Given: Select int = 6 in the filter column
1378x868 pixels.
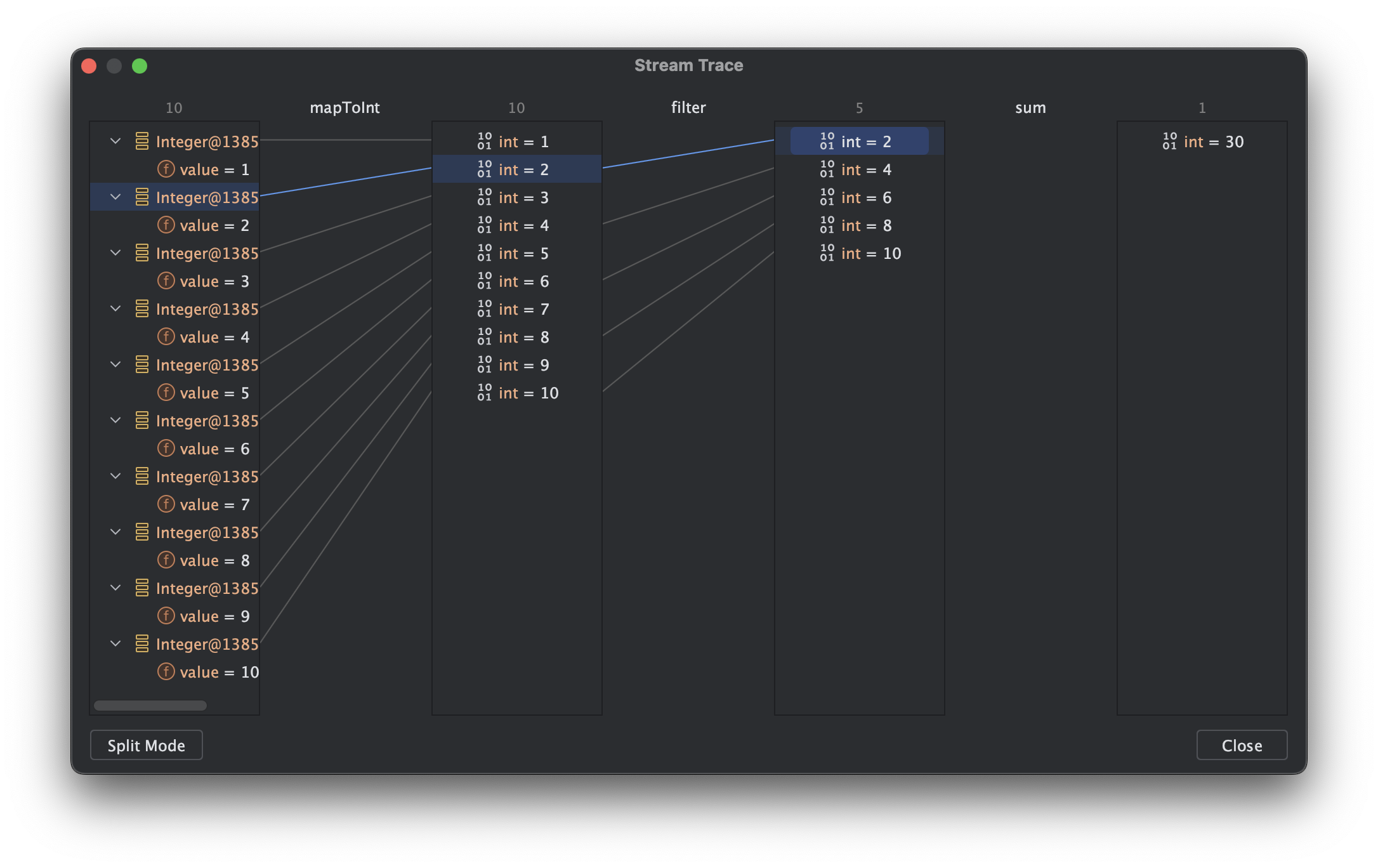Looking at the screenshot, I should point(865,197).
